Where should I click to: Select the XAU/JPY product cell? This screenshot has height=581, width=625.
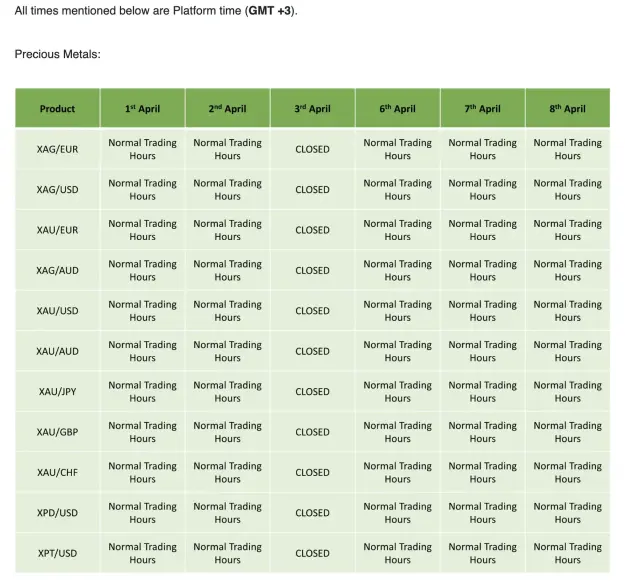[x=57, y=391]
